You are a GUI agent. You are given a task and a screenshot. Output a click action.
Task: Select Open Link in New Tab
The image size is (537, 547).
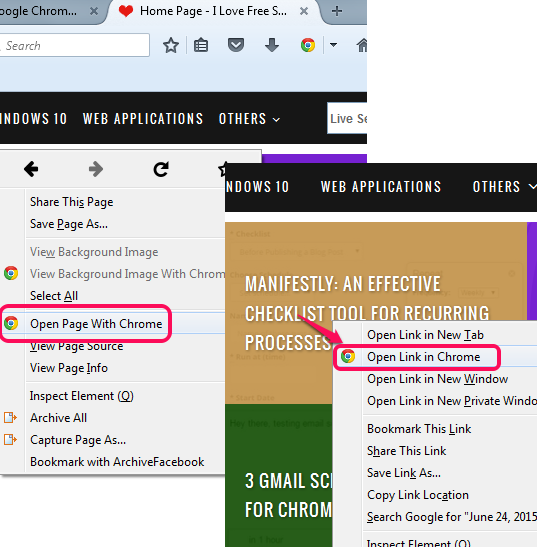[x=425, y=335]
